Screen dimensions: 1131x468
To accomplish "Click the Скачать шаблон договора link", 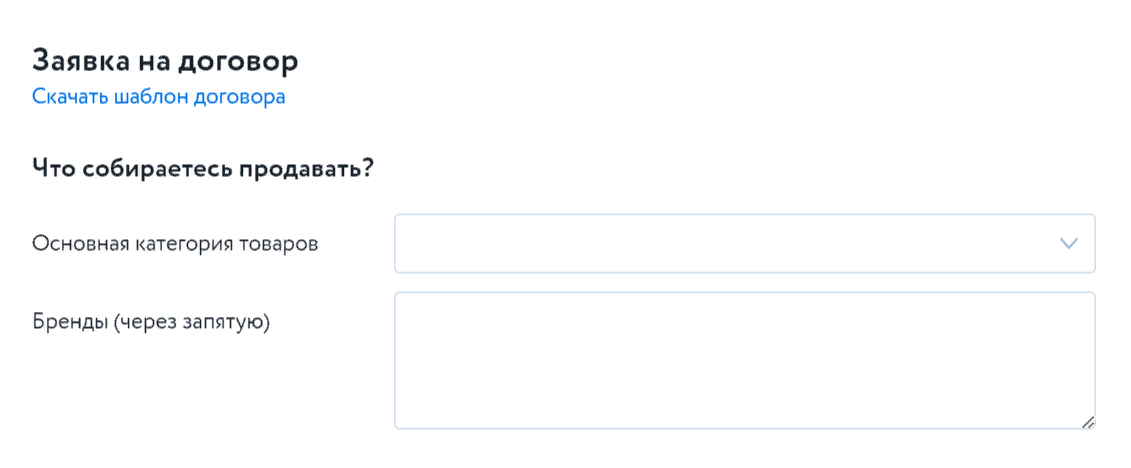I will (159, 97).
